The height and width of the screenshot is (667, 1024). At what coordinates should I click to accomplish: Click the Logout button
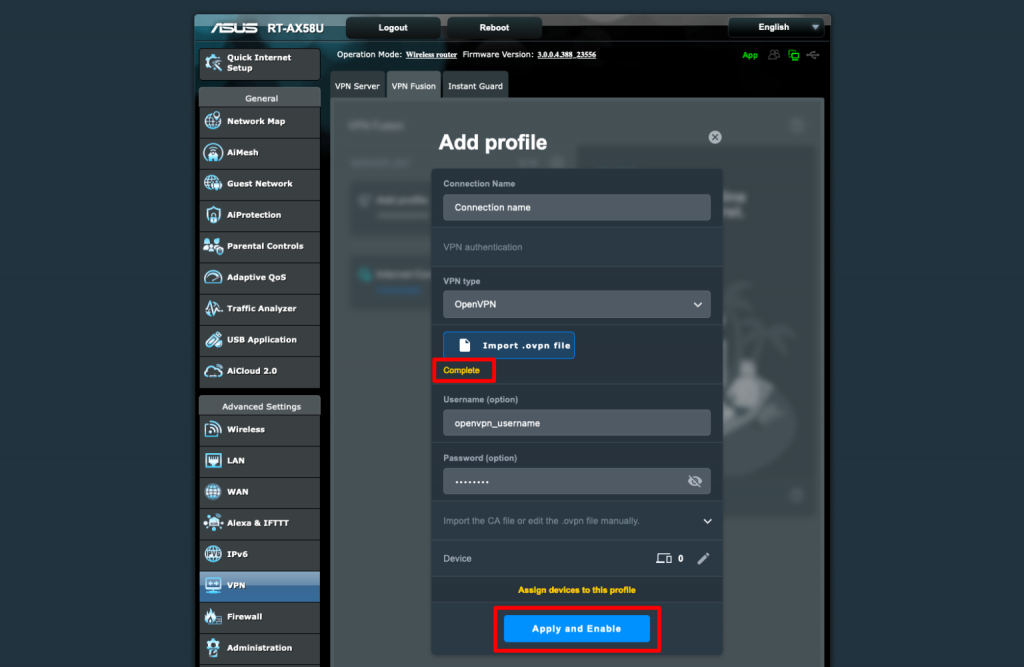(x=393, y=27)
